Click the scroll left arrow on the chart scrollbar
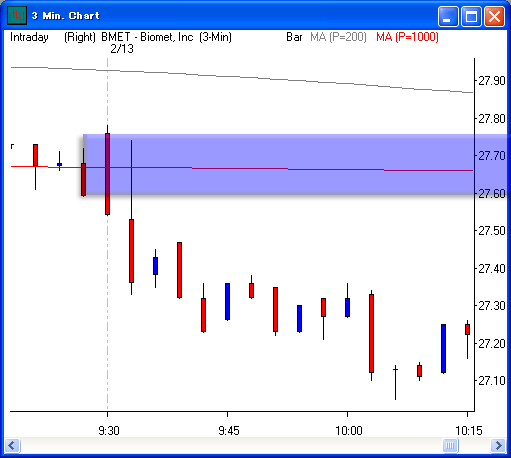The image size is (511, 458). (12, 445)
